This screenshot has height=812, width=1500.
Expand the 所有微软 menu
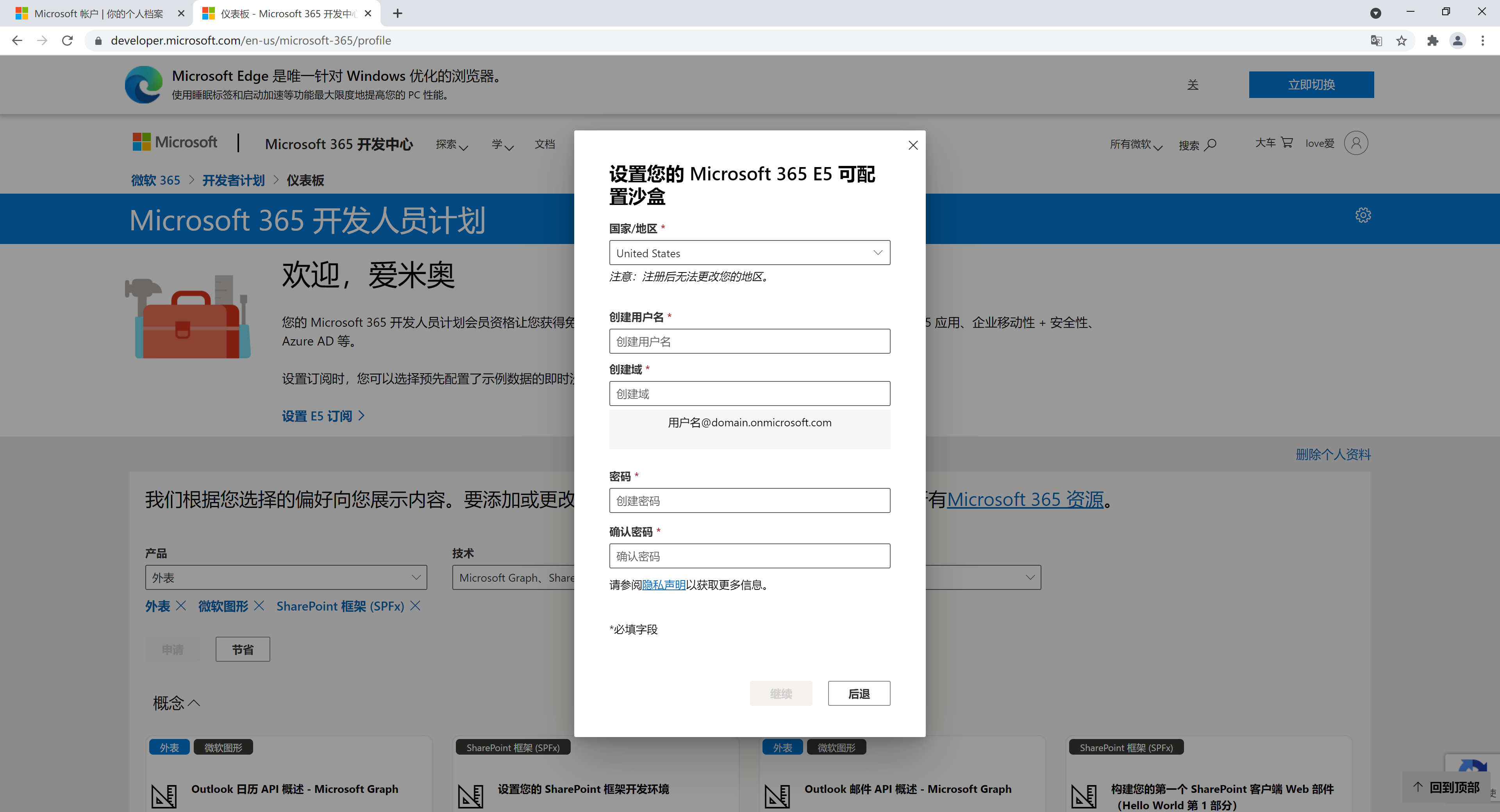1135,144
